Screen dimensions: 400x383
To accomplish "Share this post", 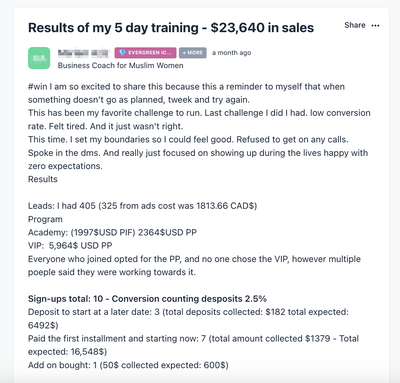I will [355, 25].
